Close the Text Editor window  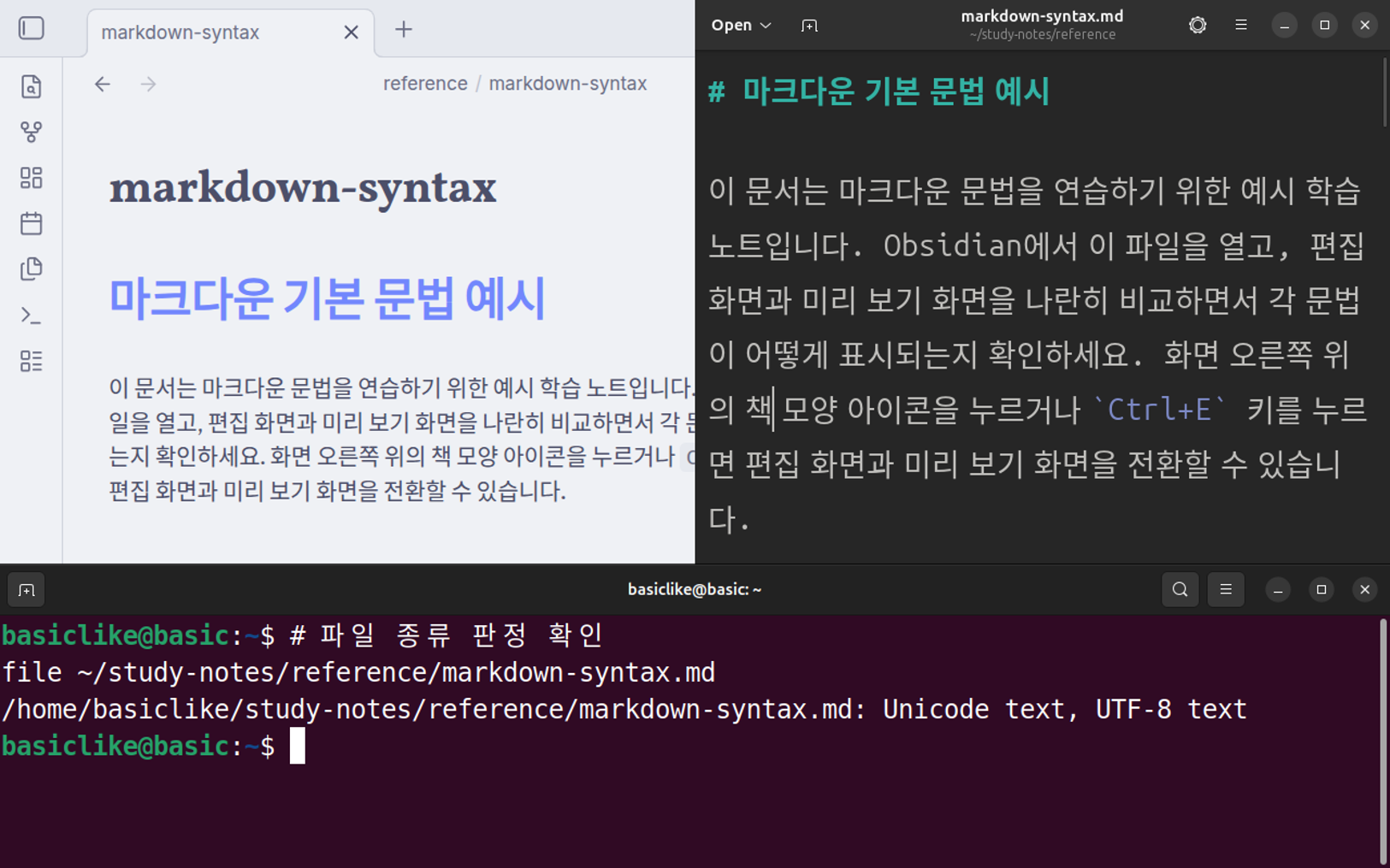(x=1365, y=26)
